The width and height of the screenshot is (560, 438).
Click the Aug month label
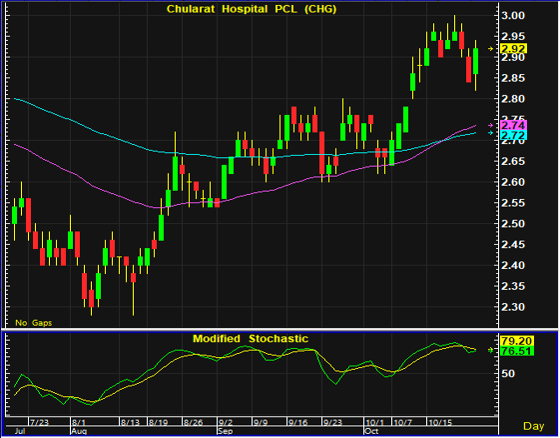79,431
